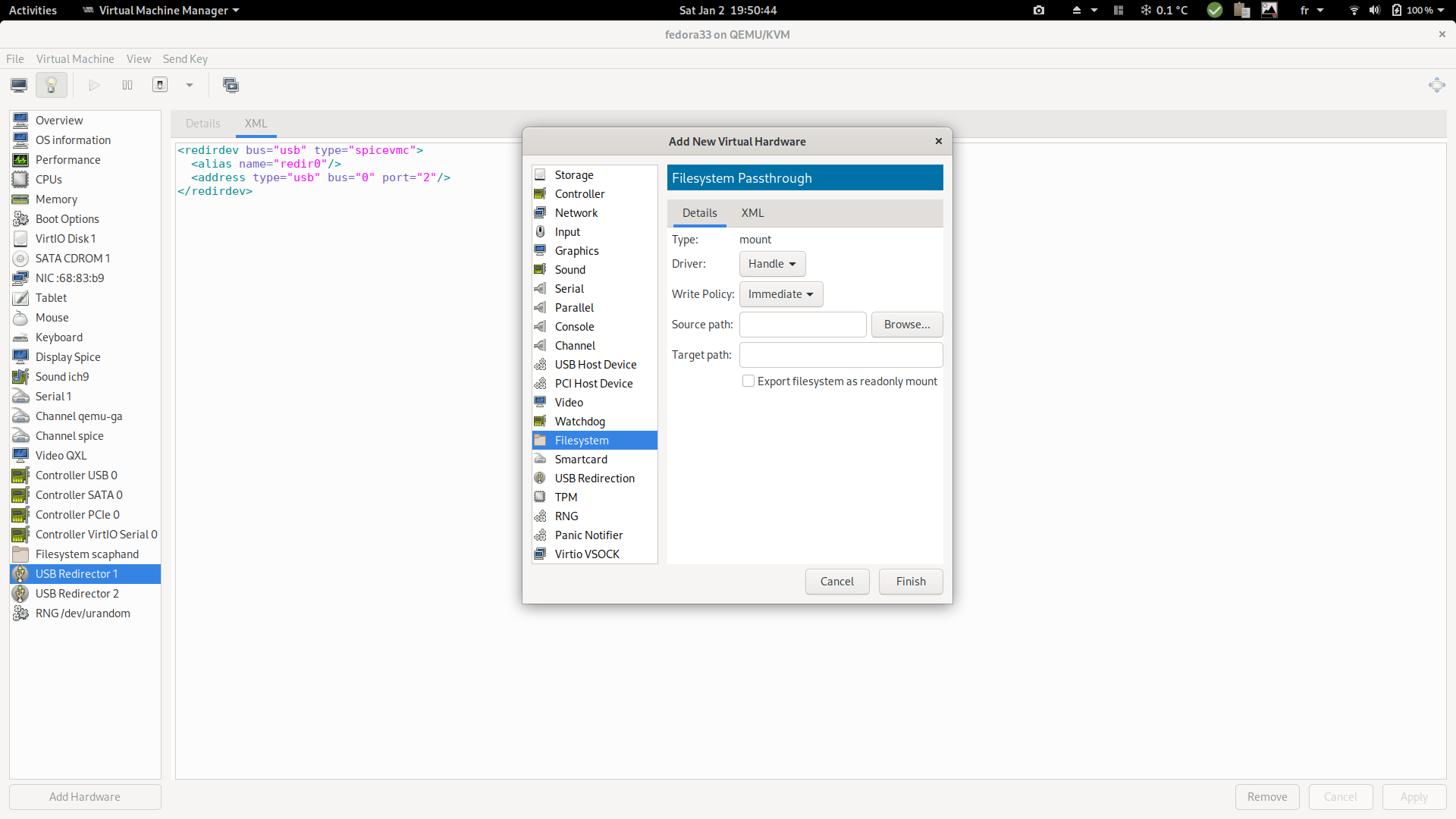Choose Sound hardware type in dialog

pos(595,269)
